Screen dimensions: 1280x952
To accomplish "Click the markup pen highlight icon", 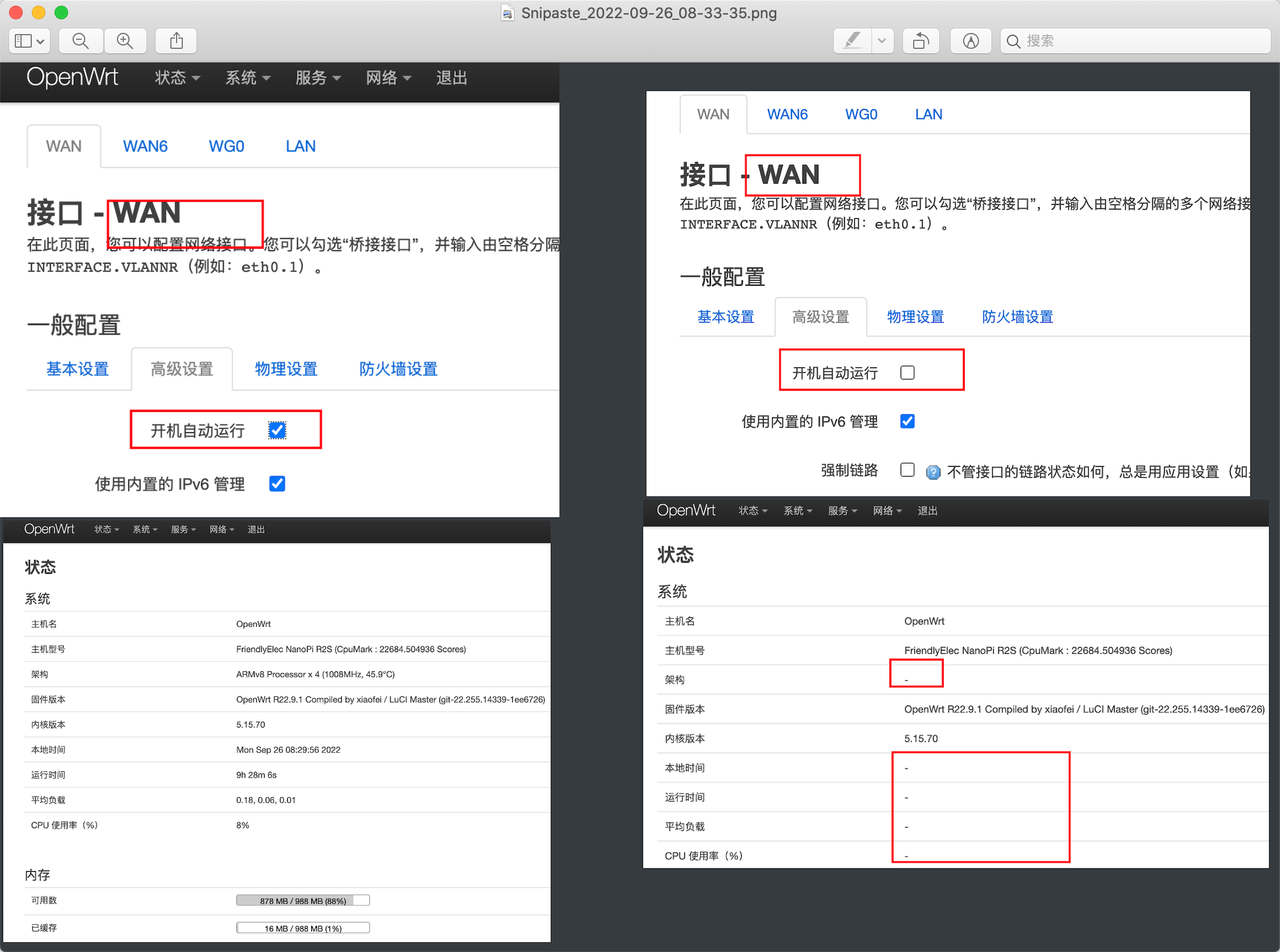I will (852, 41).
